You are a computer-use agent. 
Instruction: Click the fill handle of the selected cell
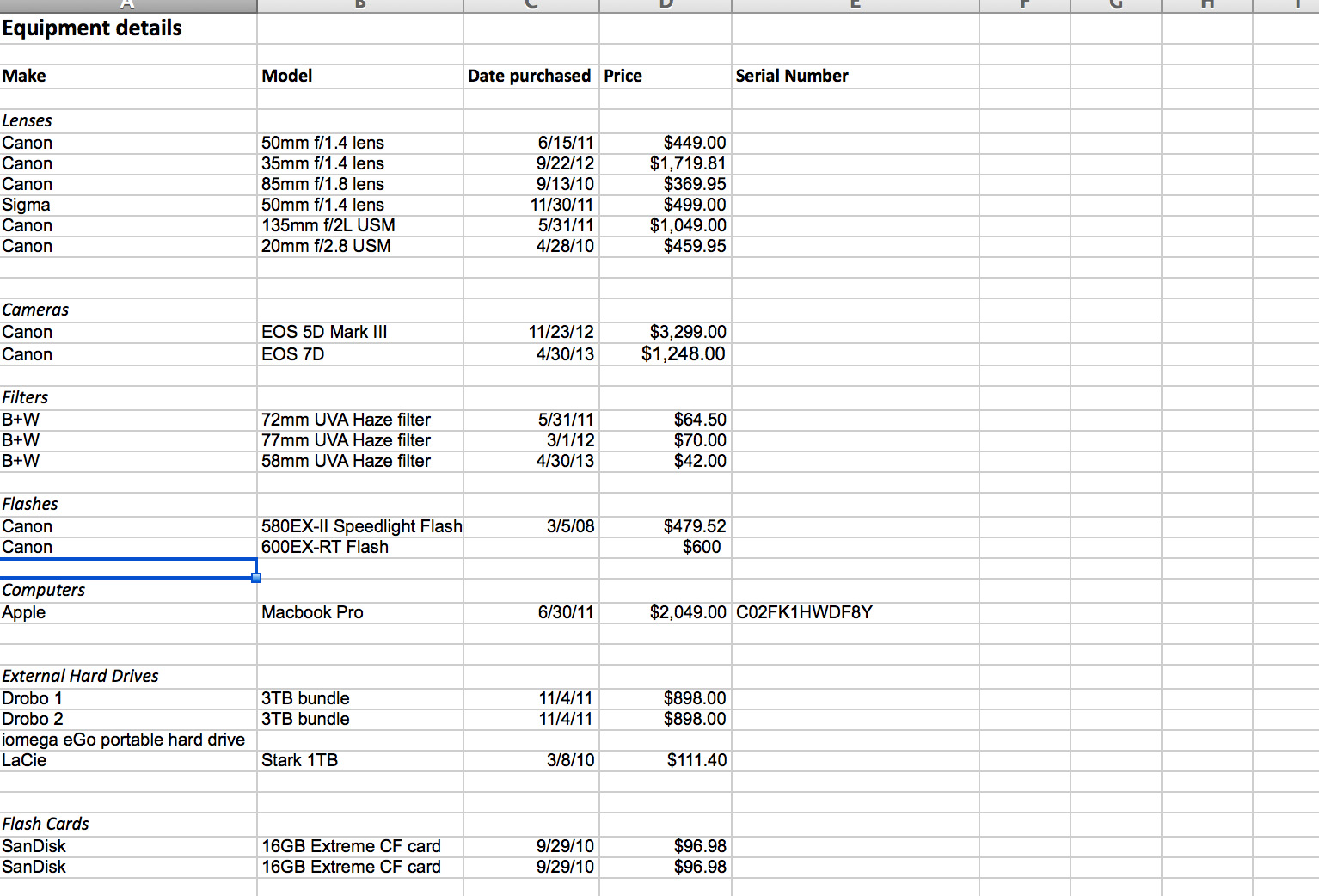tap(256, 578)
